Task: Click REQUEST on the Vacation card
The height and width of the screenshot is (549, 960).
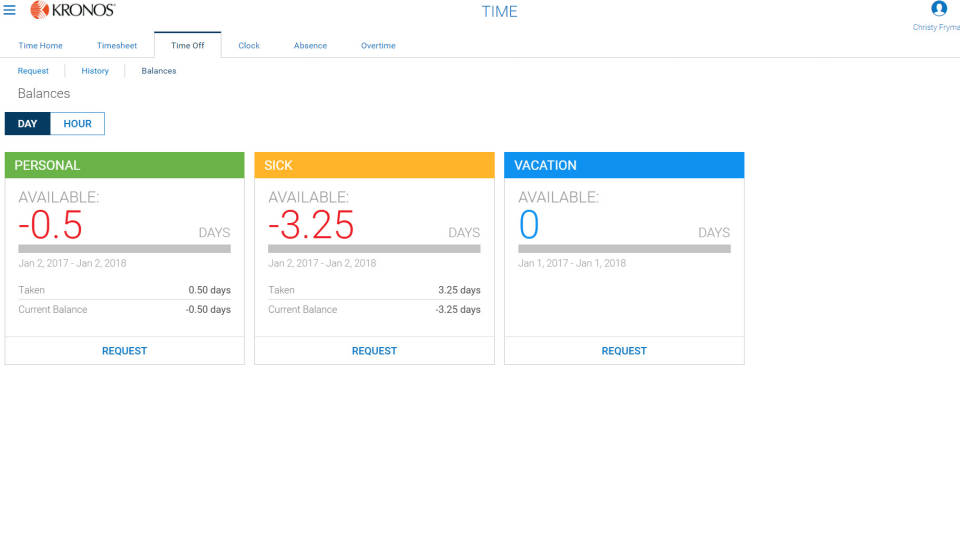Action: click(x=624, y=351)
